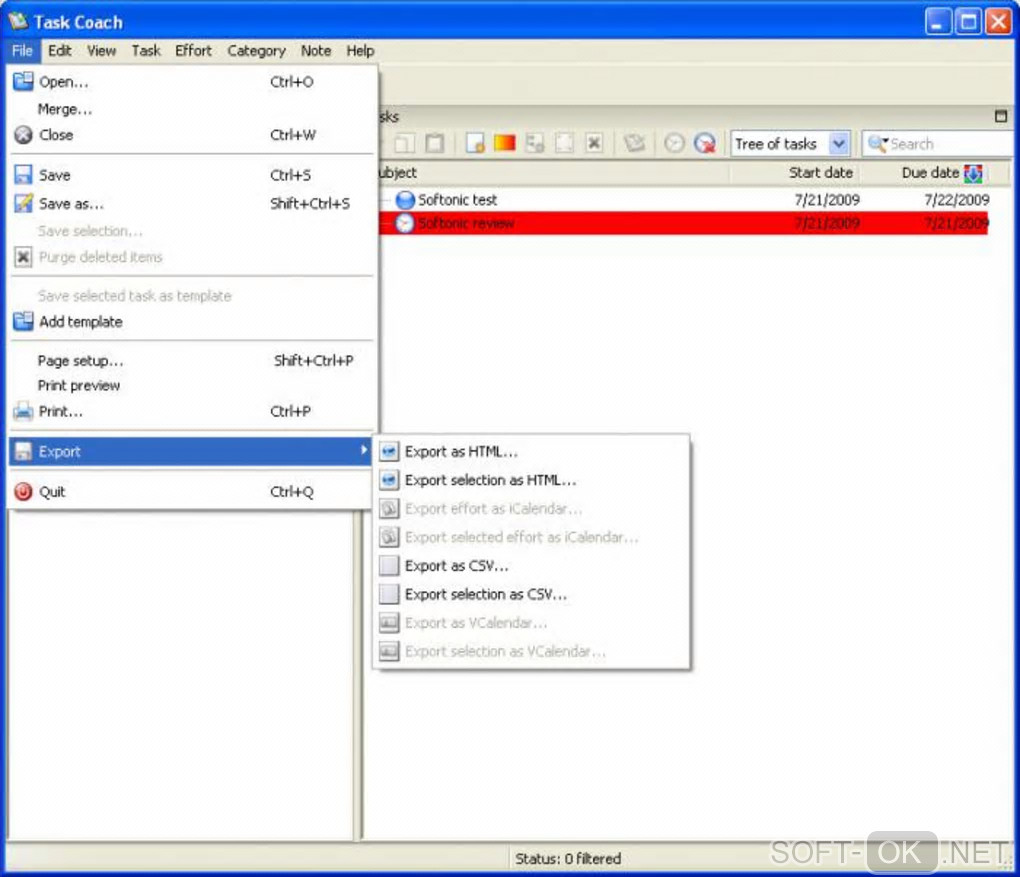
Task: Choose Merge... from File menu
Action: 193,109
